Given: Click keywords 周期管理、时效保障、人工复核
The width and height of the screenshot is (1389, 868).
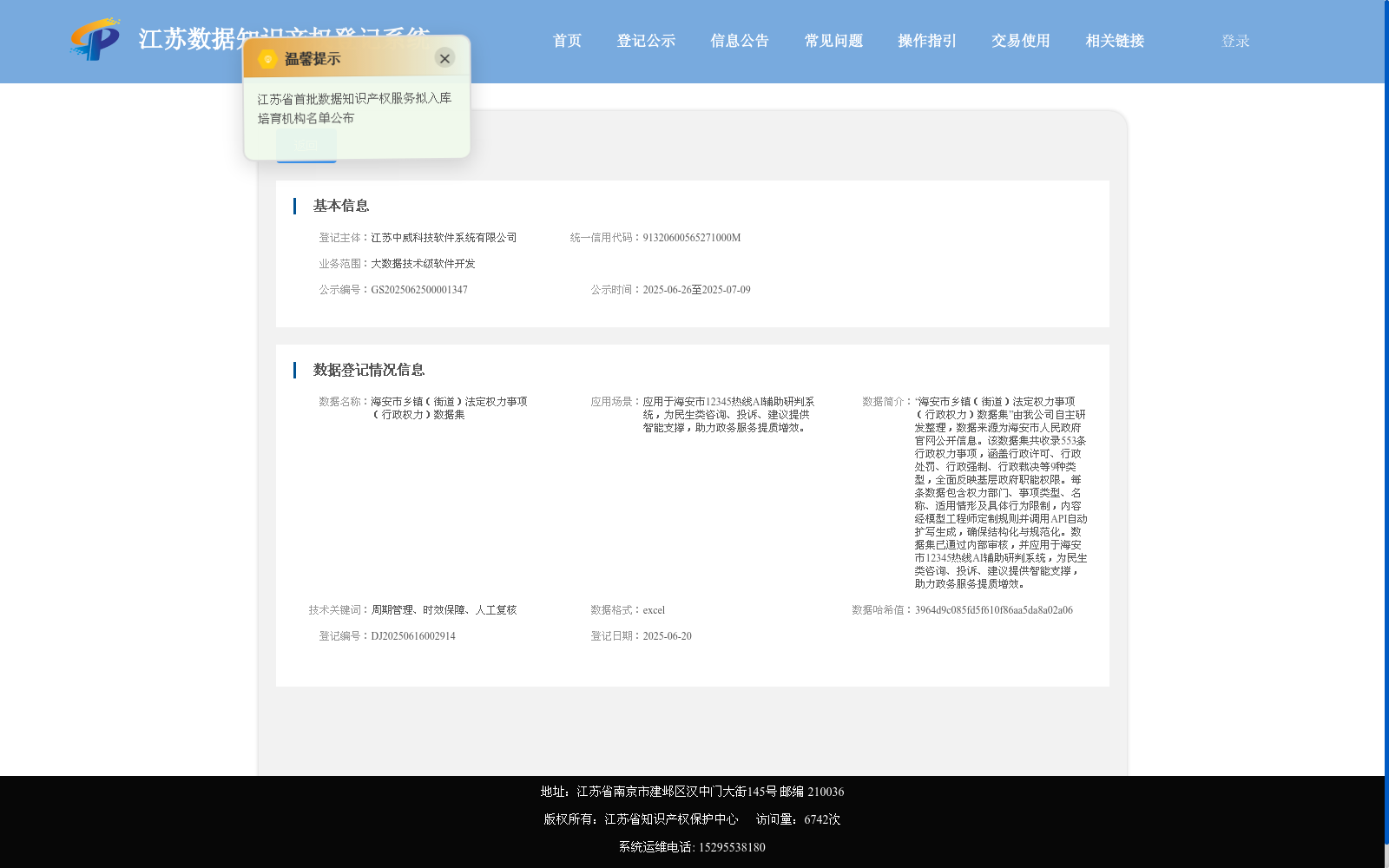Looking at the screenshot, I should (444, 610).
